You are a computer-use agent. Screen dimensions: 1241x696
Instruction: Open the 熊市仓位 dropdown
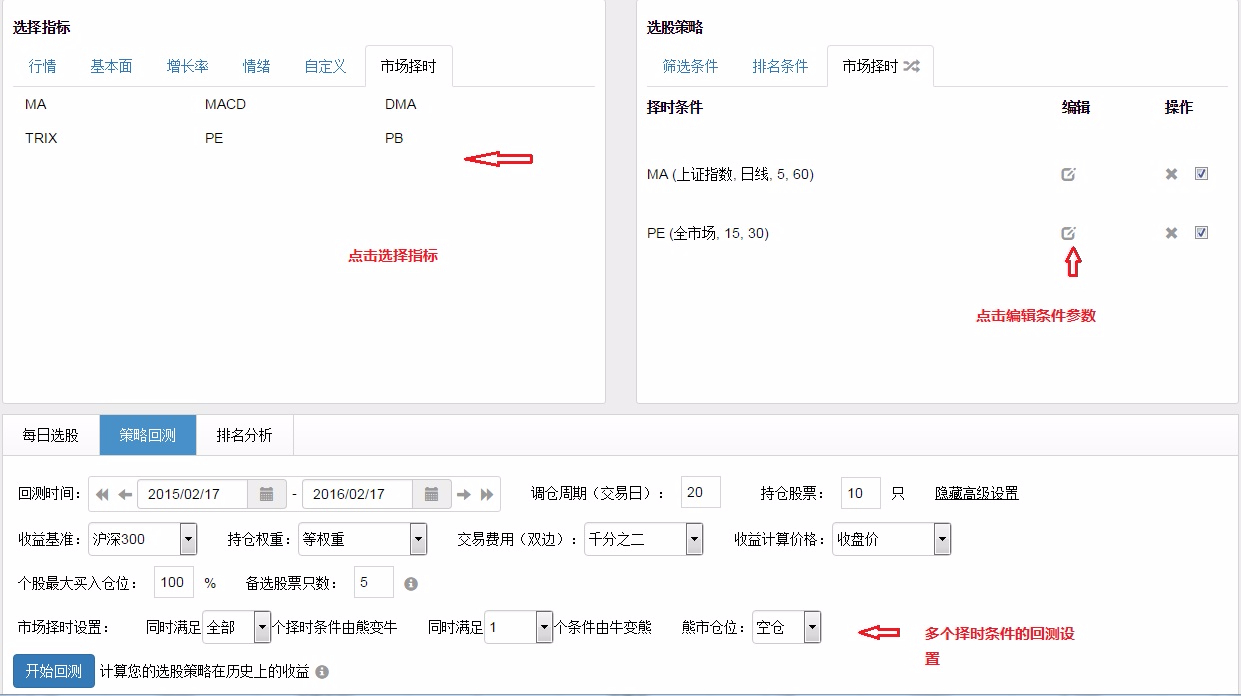click(812, 628)
